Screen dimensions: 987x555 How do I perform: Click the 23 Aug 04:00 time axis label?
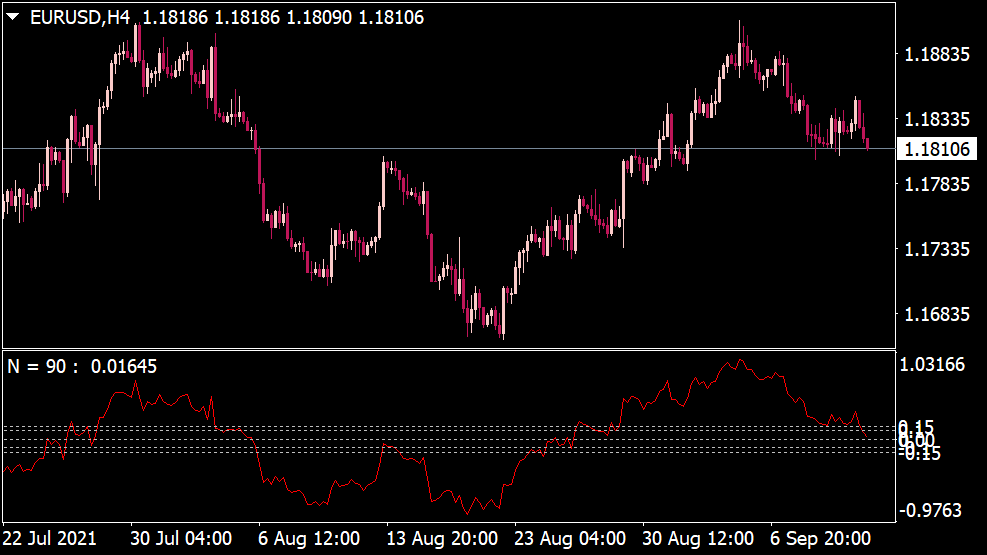point(570,539)
